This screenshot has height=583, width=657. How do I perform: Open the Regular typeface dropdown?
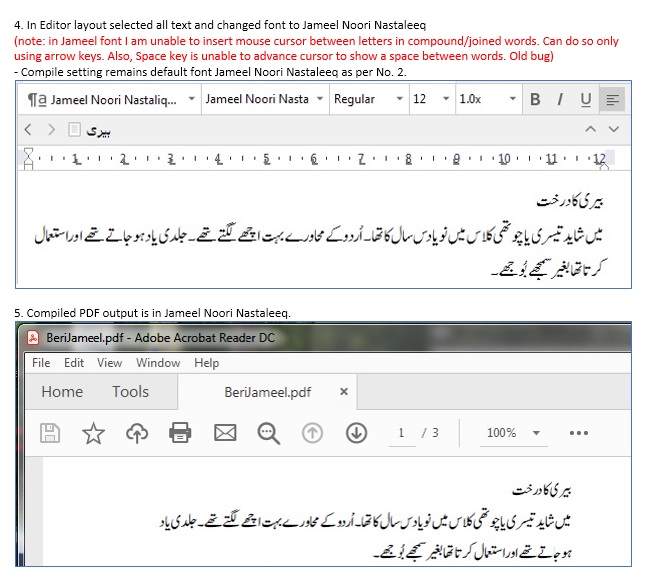369,99
